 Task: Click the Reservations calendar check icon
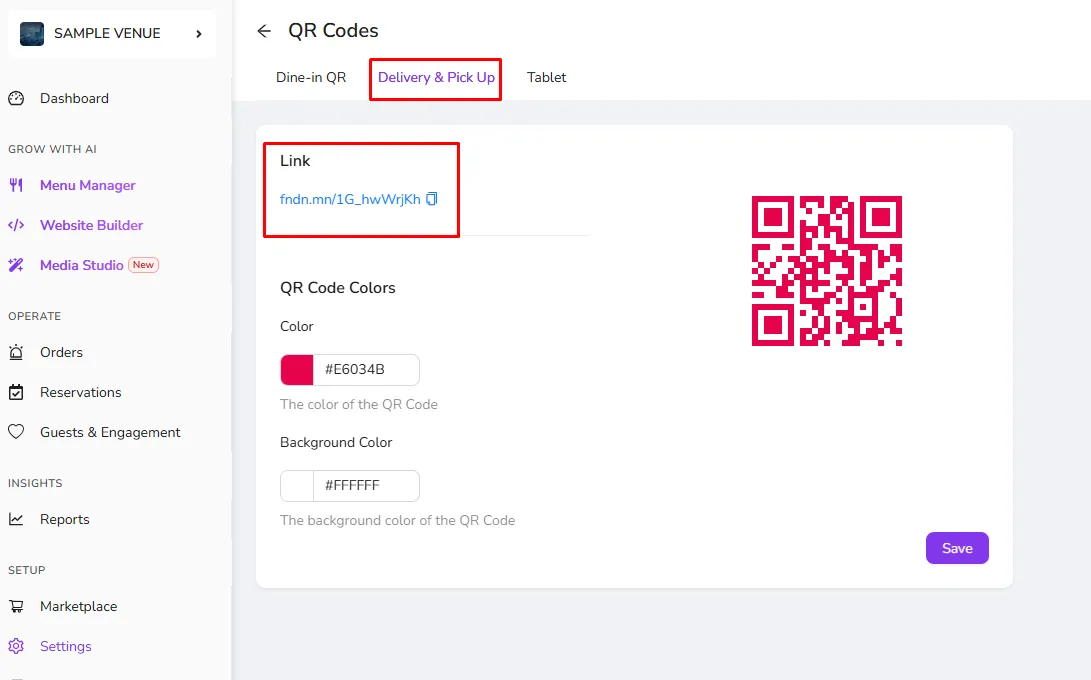16,392
